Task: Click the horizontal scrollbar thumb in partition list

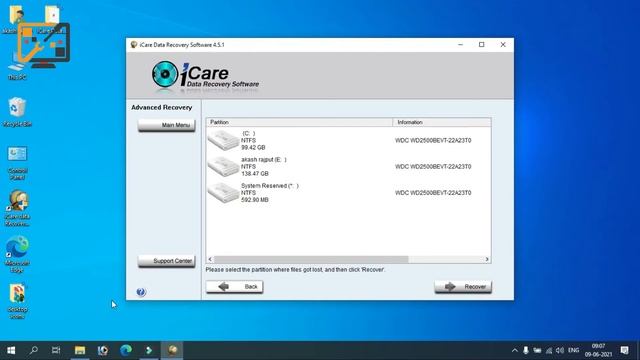Action: [x=311, y=259]
